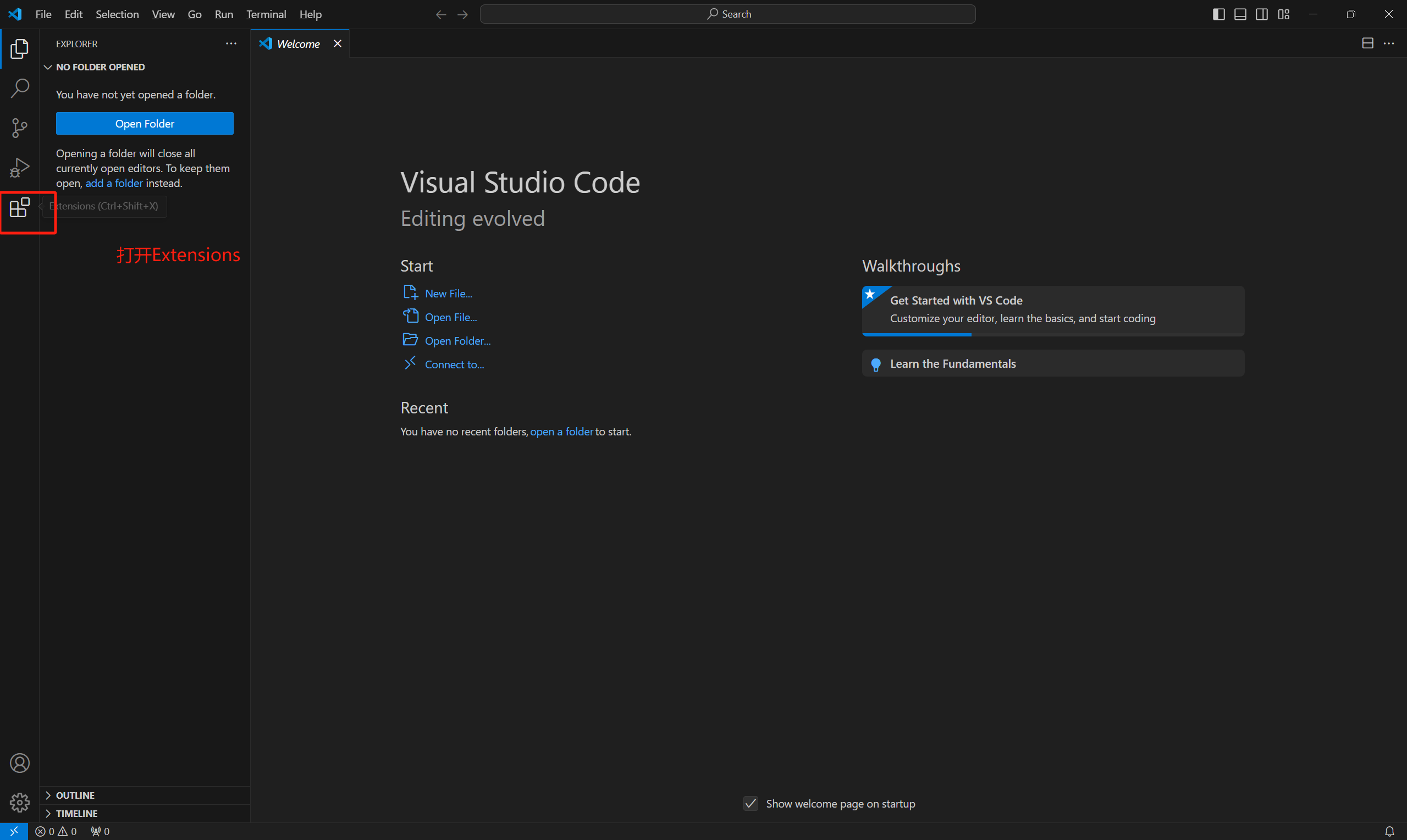Open Learn the Fundamentals walkthrough

click(1053, 363)
